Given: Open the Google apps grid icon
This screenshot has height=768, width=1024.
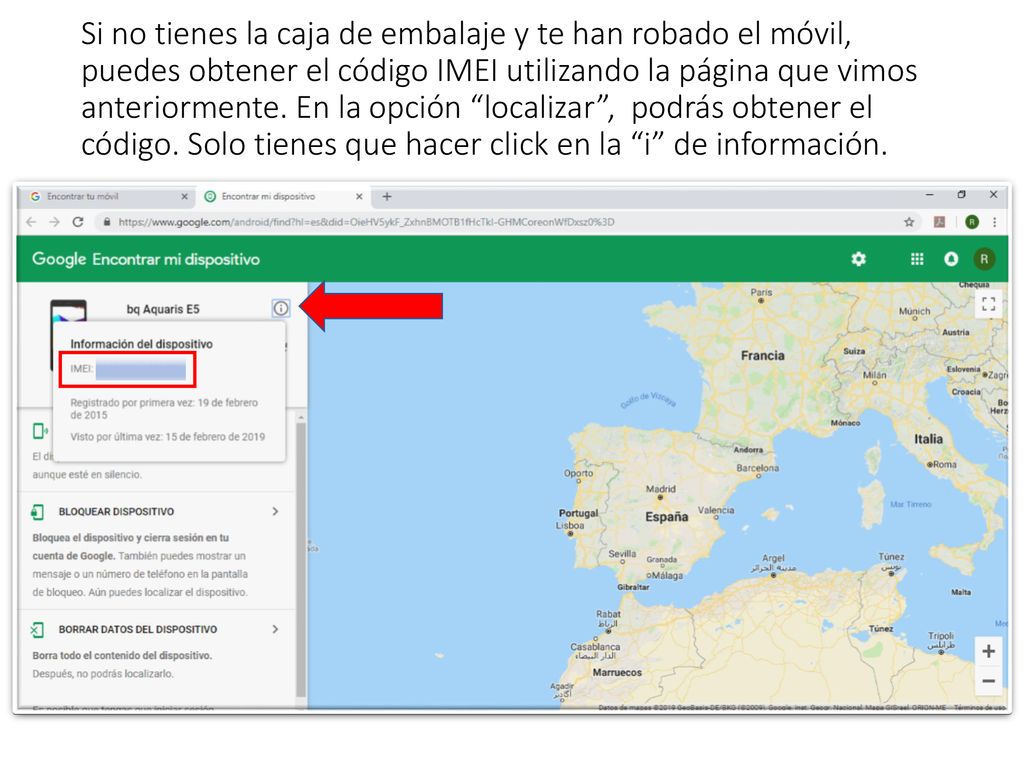Looking at the screenshot, I should (917, 259).
